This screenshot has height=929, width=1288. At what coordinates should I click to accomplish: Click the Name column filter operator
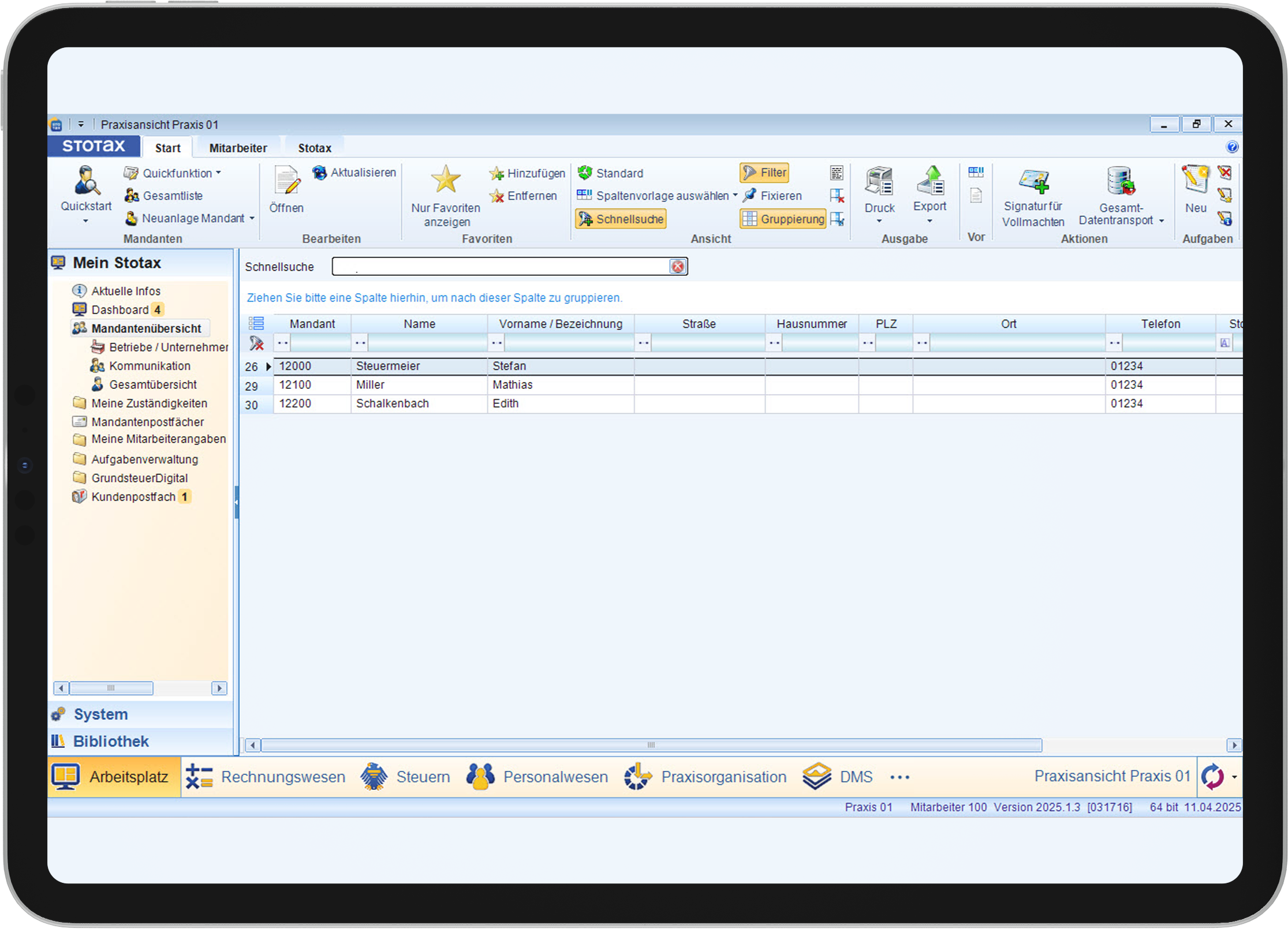pos(360,343)
